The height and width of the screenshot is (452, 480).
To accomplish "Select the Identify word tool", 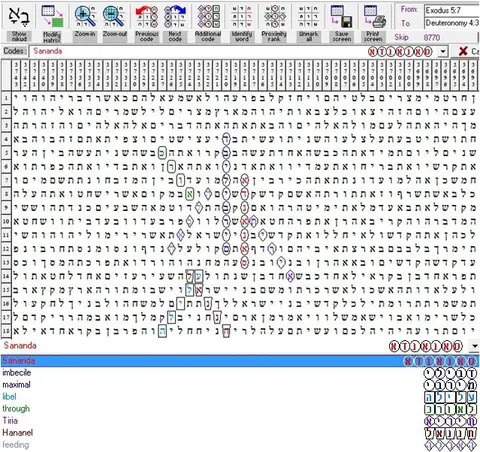I will pos(242,16).
